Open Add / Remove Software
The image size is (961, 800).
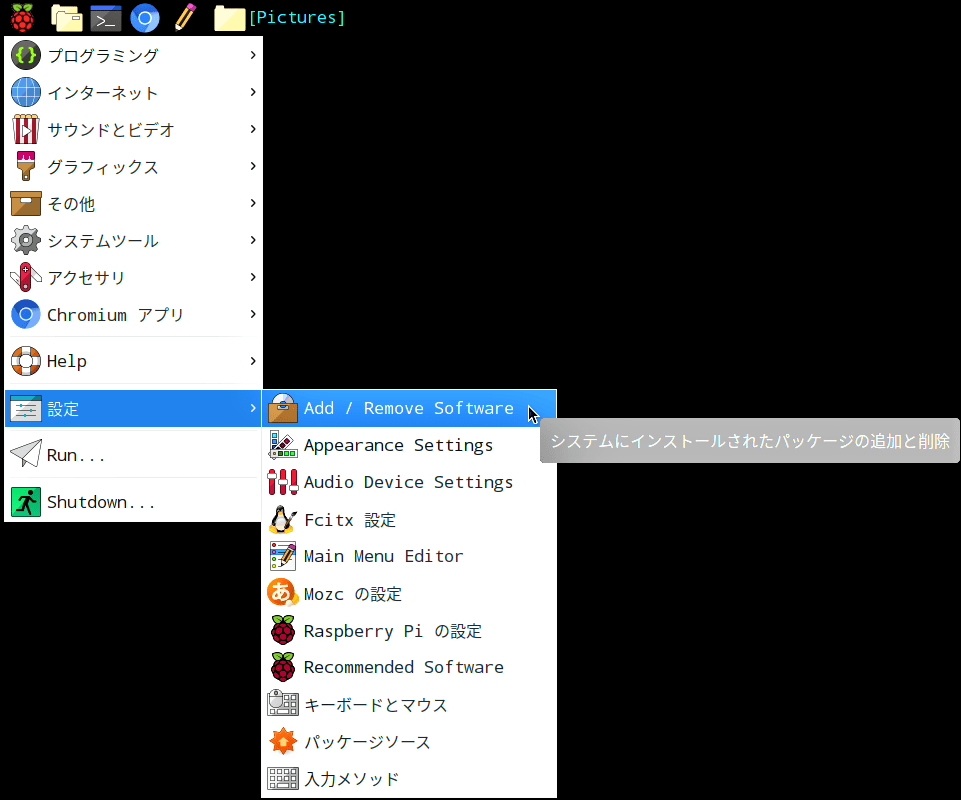pyautogui.click(x=409, y=408)
